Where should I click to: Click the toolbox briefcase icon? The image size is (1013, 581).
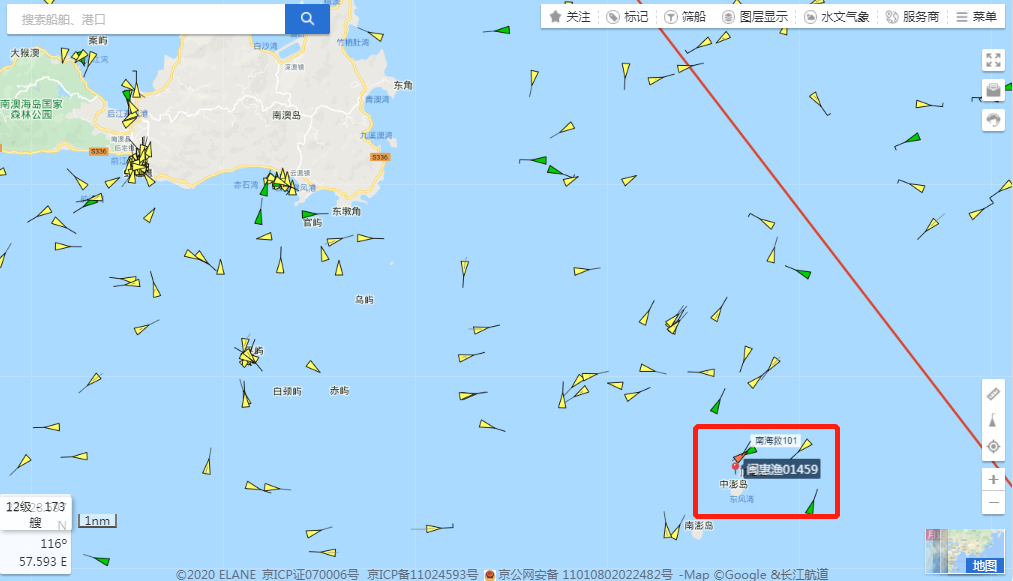[993, 90]
